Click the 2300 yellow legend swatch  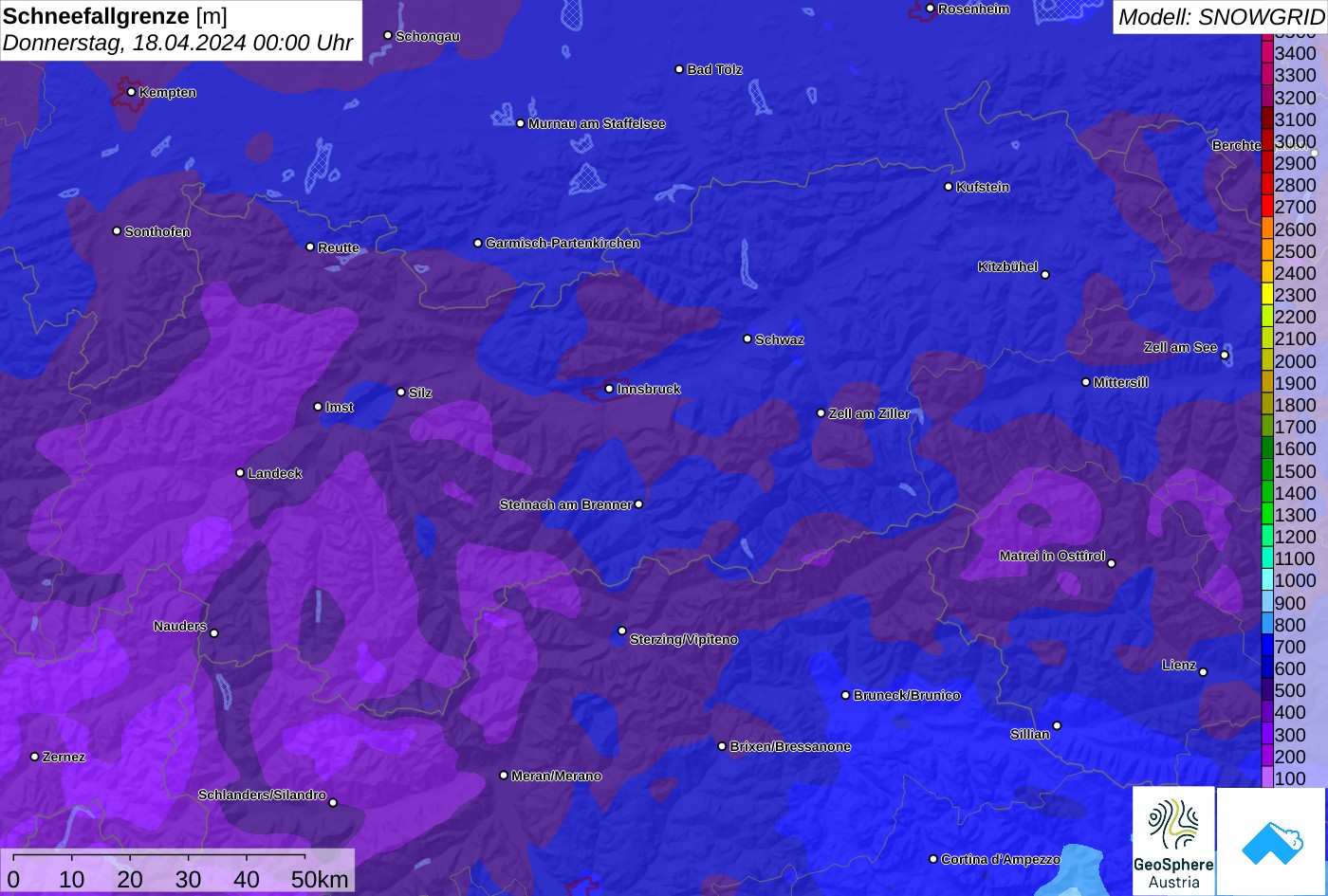(1267, 294)
